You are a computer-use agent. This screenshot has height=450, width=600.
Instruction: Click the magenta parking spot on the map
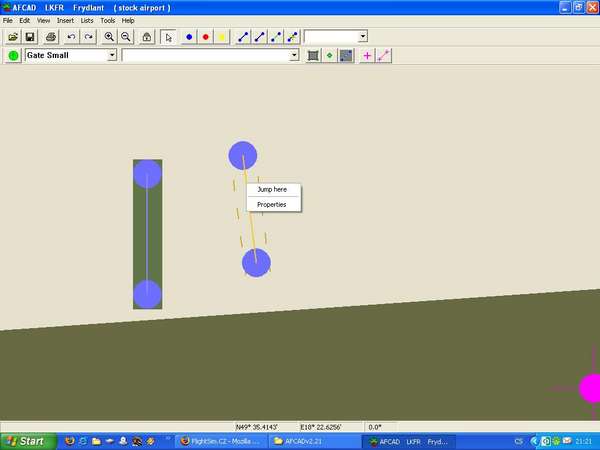coord(591,388)
